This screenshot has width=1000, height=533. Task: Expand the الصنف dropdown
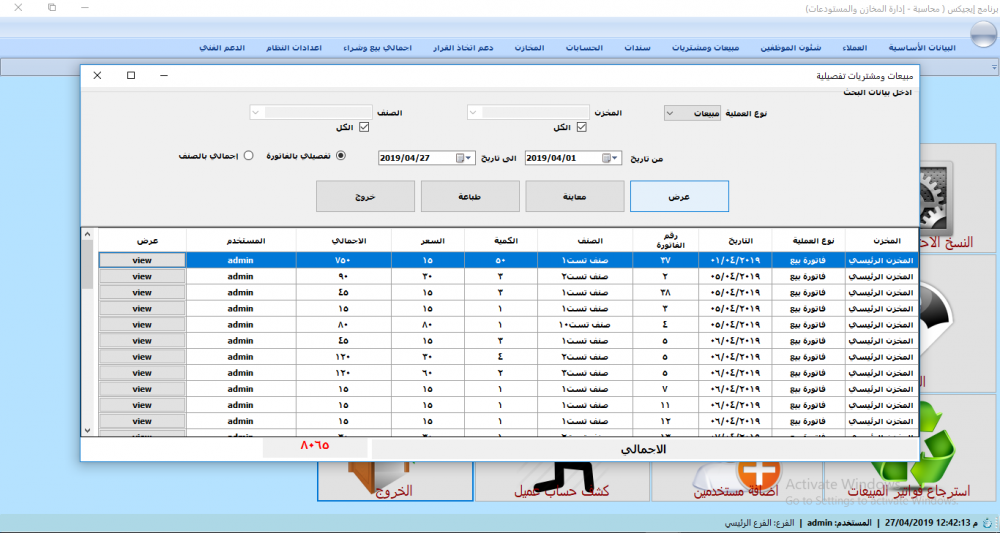coord(256,113)
